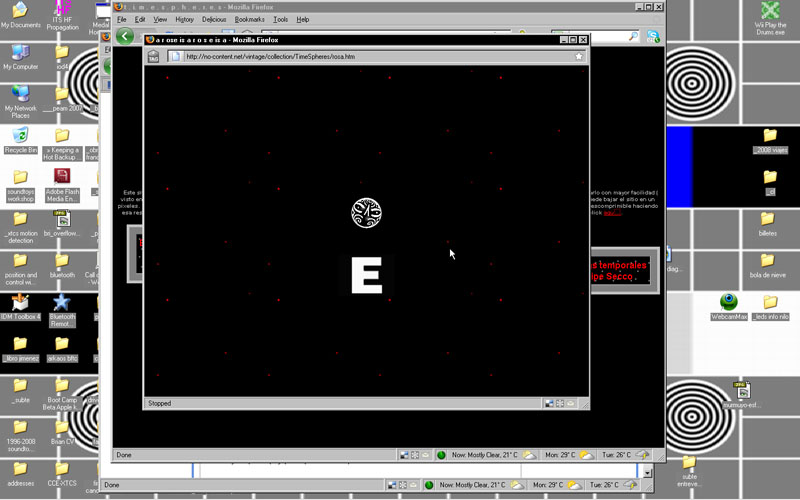The image size is (800, 500).
Task: Click the green Back arrow in Firefox
Action: coord(124,36)
